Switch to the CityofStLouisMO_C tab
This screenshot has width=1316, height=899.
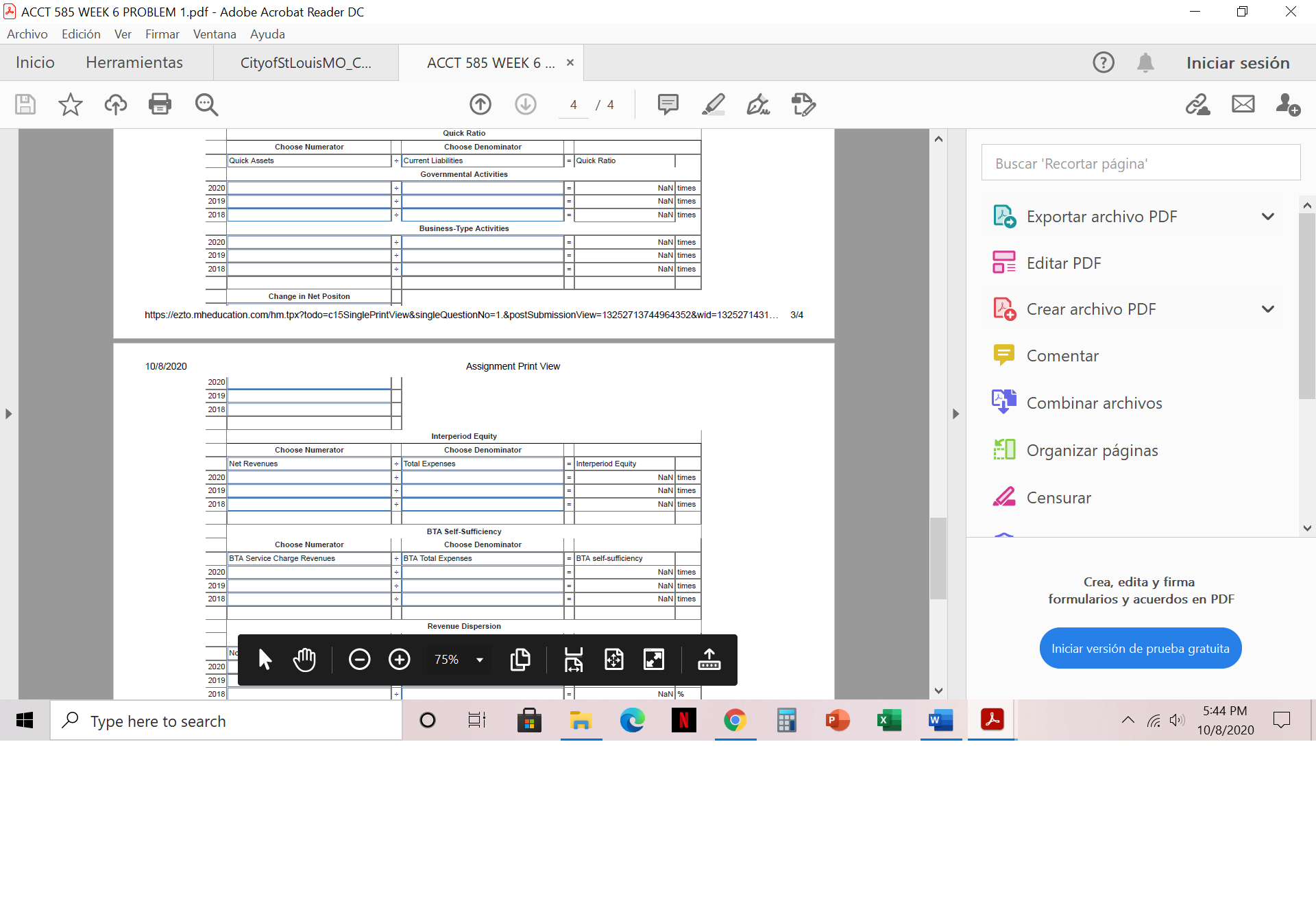[x=306, y=62]
